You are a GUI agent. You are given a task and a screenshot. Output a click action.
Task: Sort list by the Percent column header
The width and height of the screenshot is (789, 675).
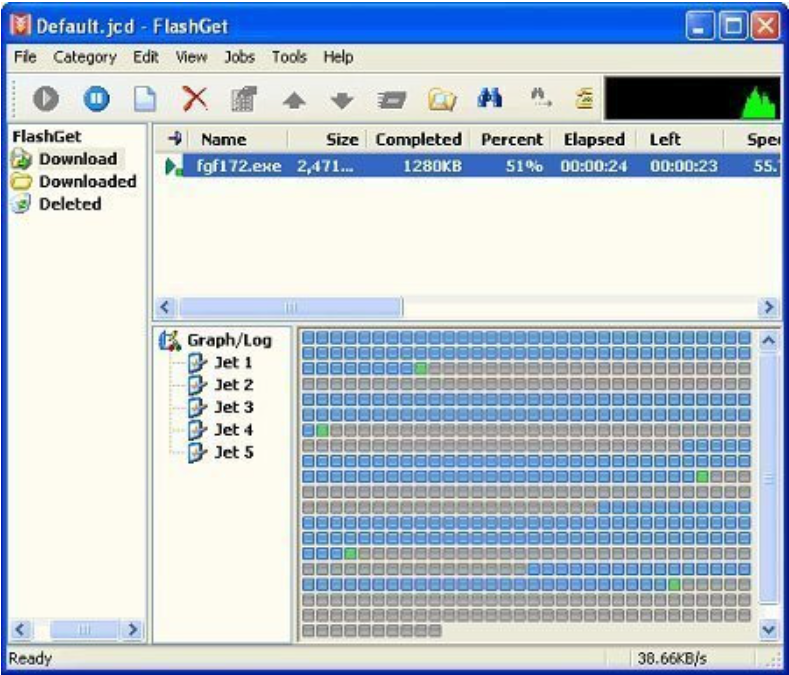pyautogui.click(x=511, y=140)
